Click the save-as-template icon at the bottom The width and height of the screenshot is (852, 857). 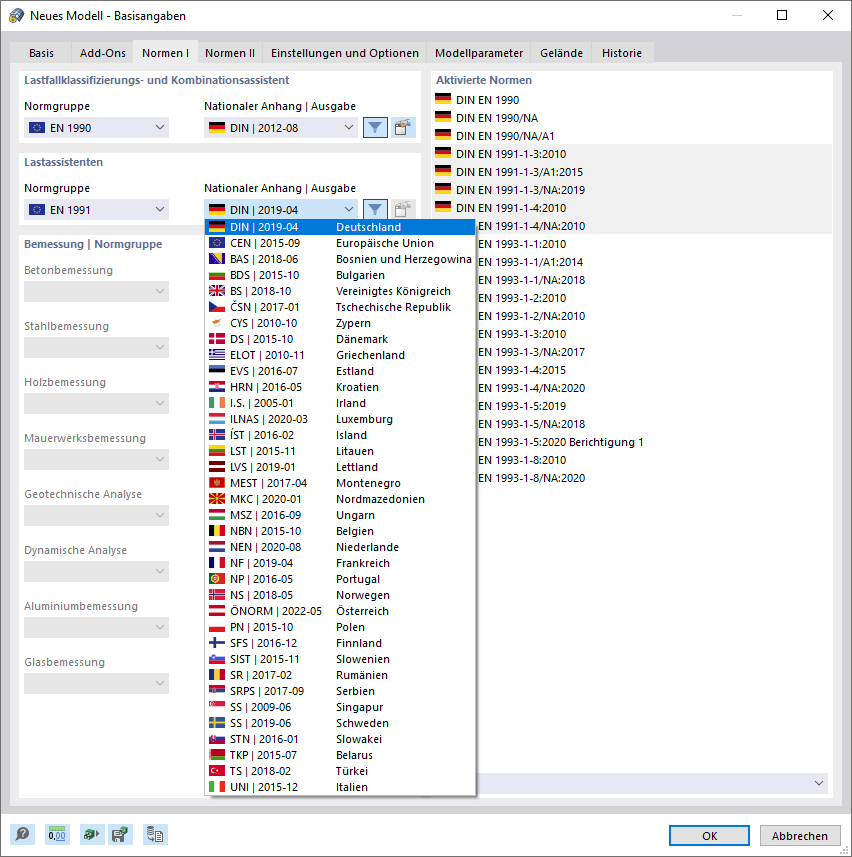(x=121, y=834)
